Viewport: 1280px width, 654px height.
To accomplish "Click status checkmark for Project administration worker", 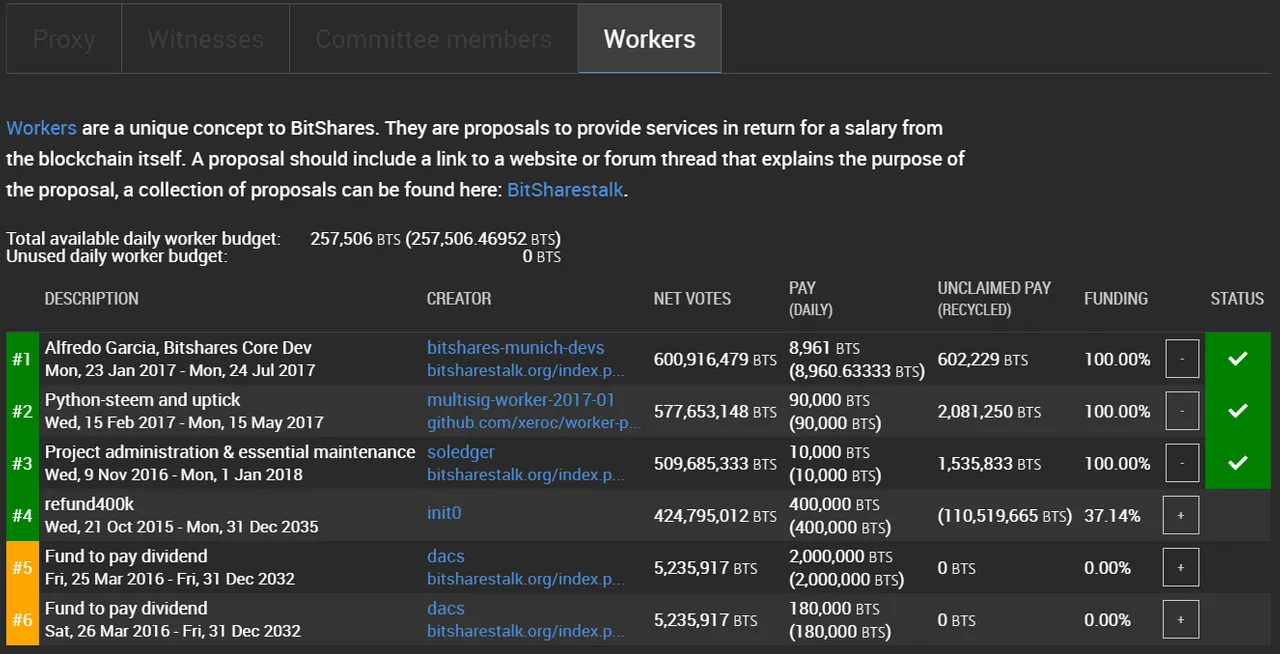I will click(x=1238, y=463).
